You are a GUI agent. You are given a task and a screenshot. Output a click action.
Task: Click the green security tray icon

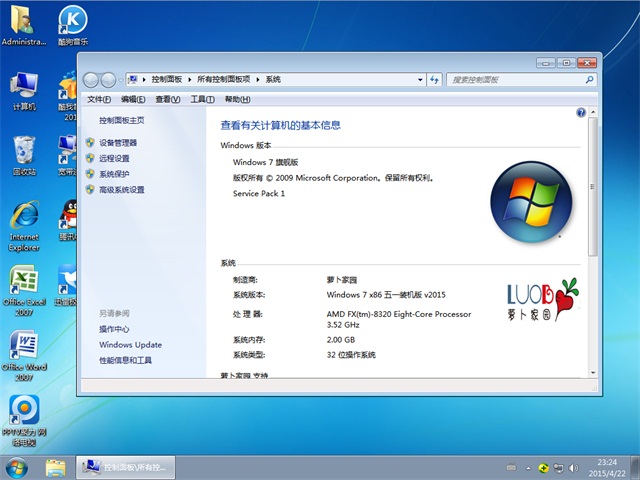coord(543,468)
